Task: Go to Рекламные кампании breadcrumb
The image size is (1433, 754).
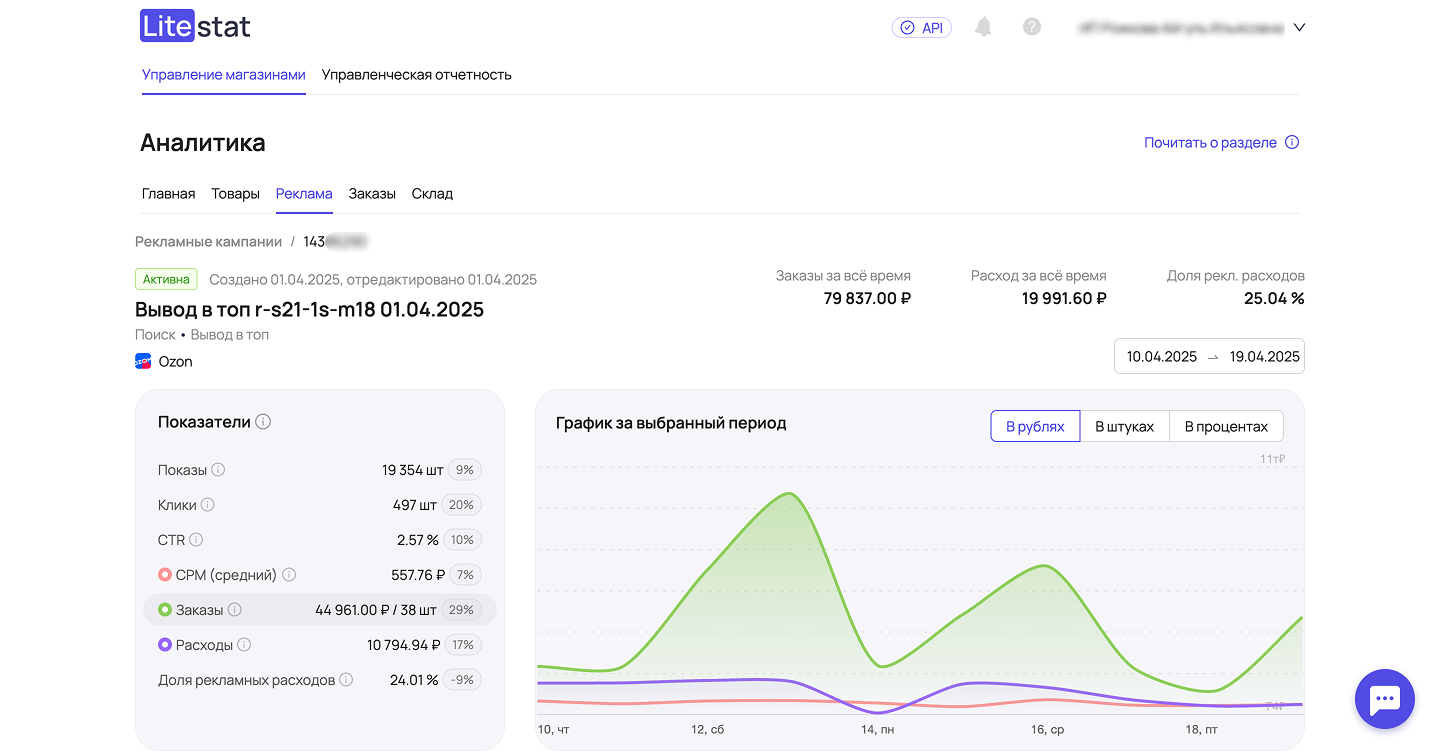Action: 208,242
